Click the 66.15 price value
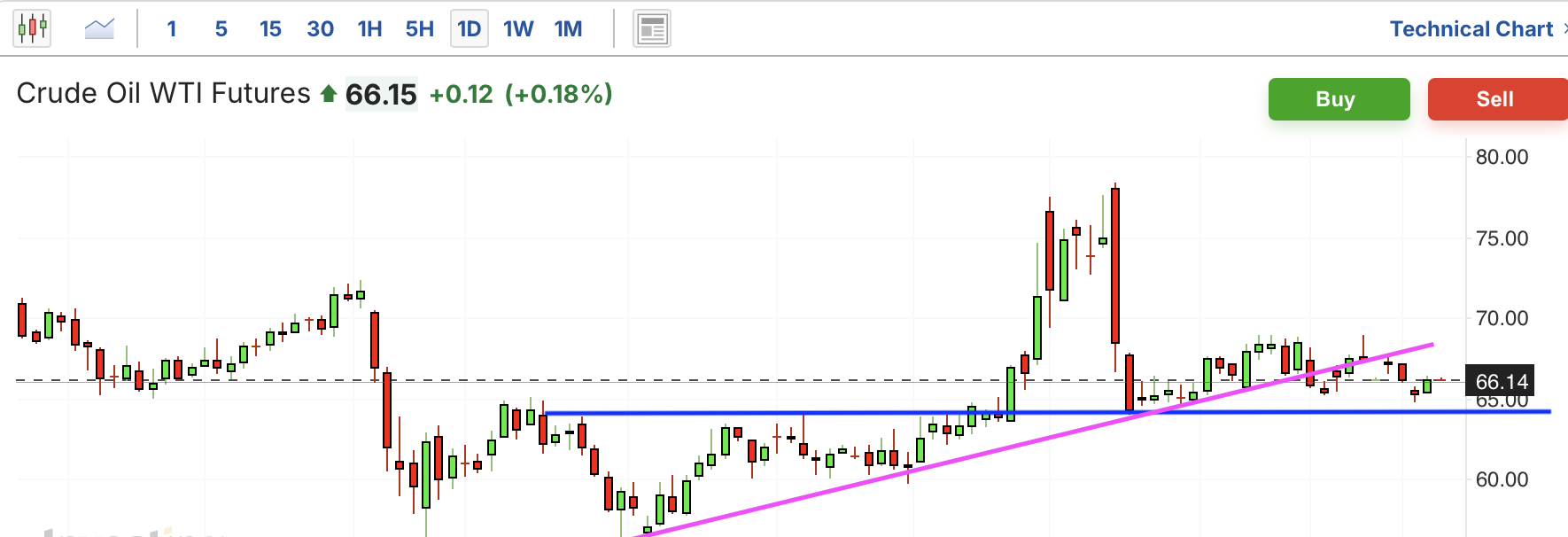Screen dimensions: 1568x537 tap(381, 94)
